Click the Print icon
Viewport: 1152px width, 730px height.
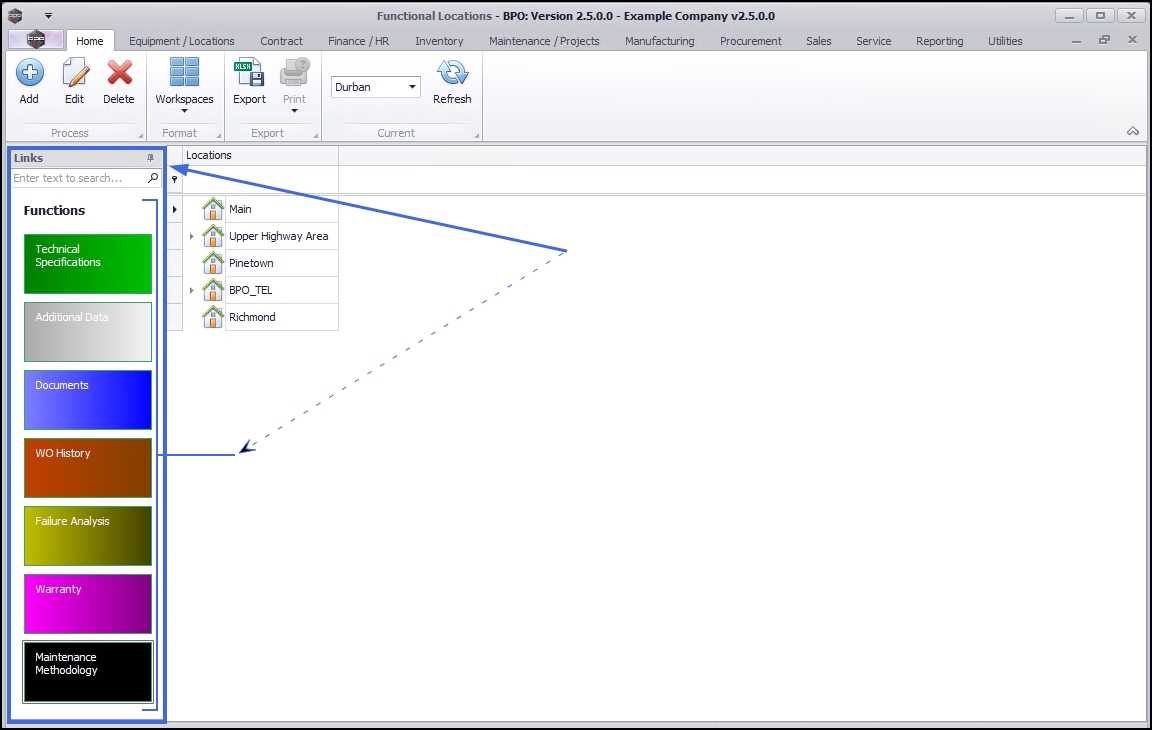pos(295,73)
